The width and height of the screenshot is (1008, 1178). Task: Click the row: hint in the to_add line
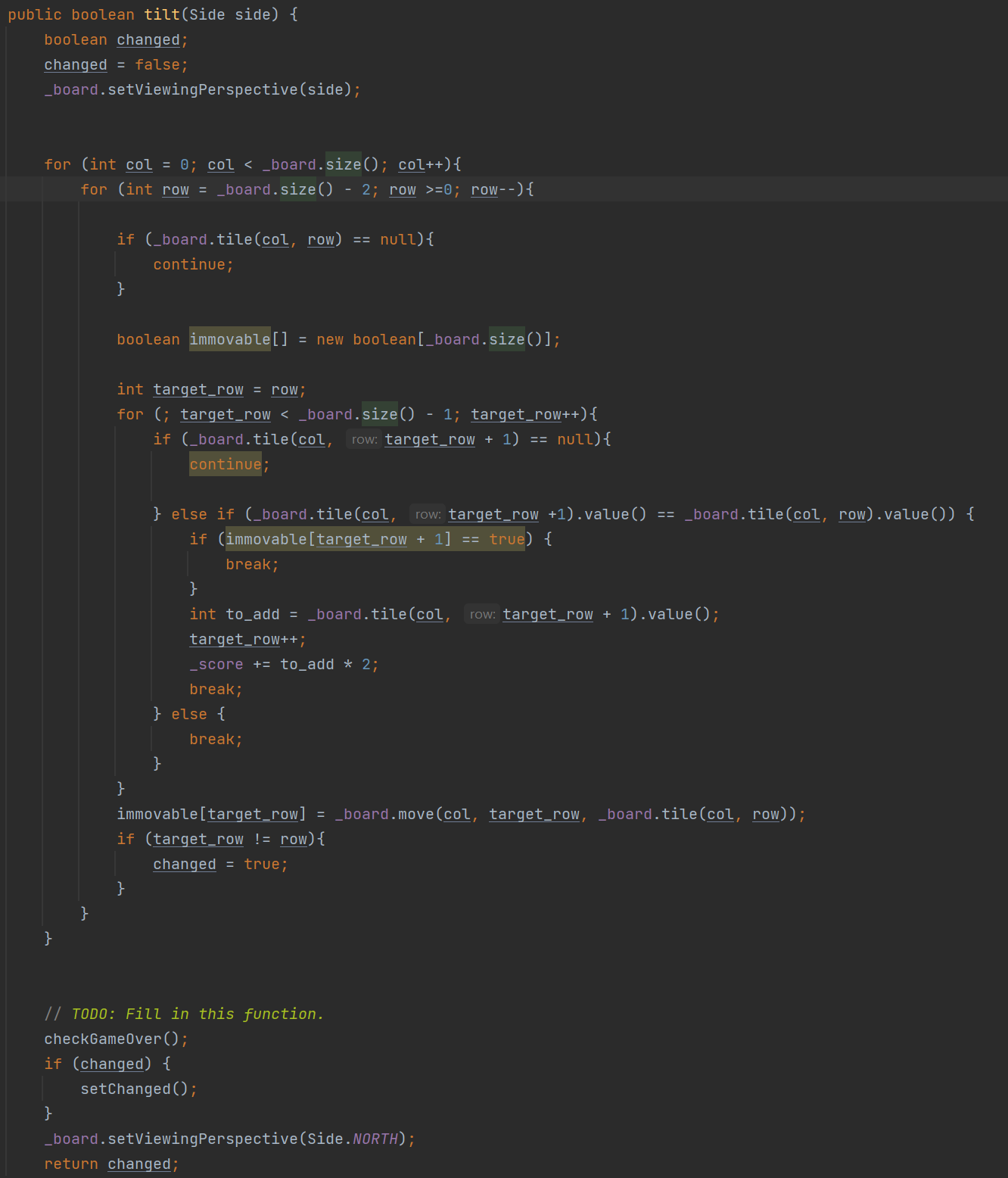click(x=482, y=615)
